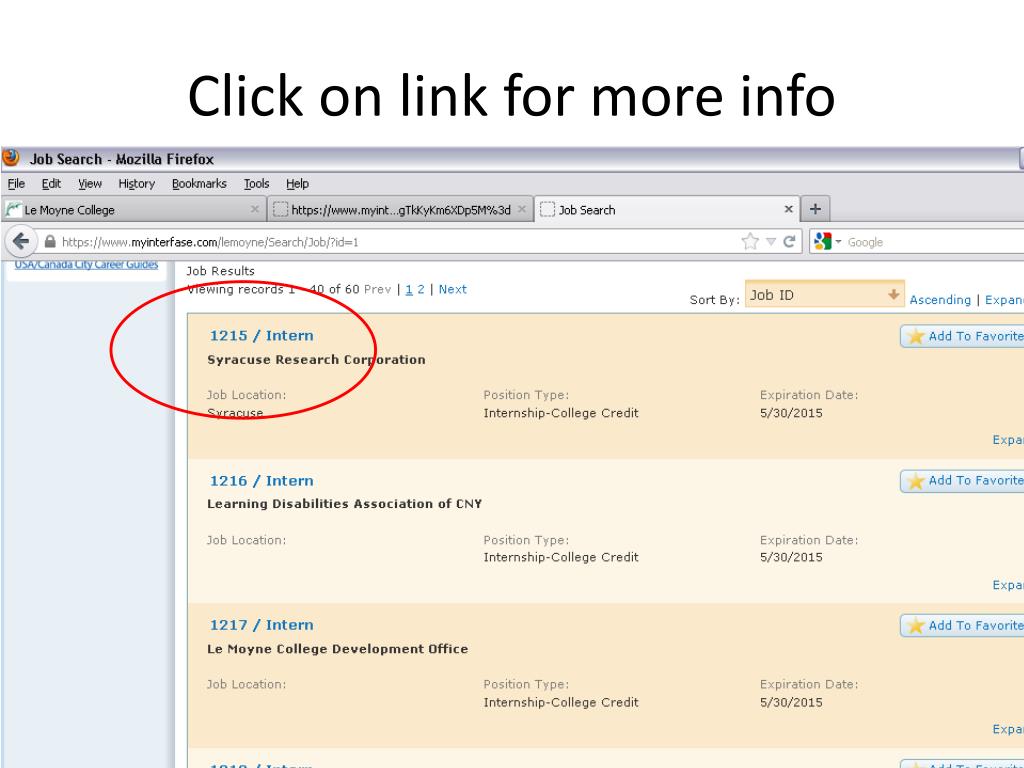Screen dimensions: 1024x768
Task: Open the Sort By Job ID dropdown
Action: click(824, 295)
